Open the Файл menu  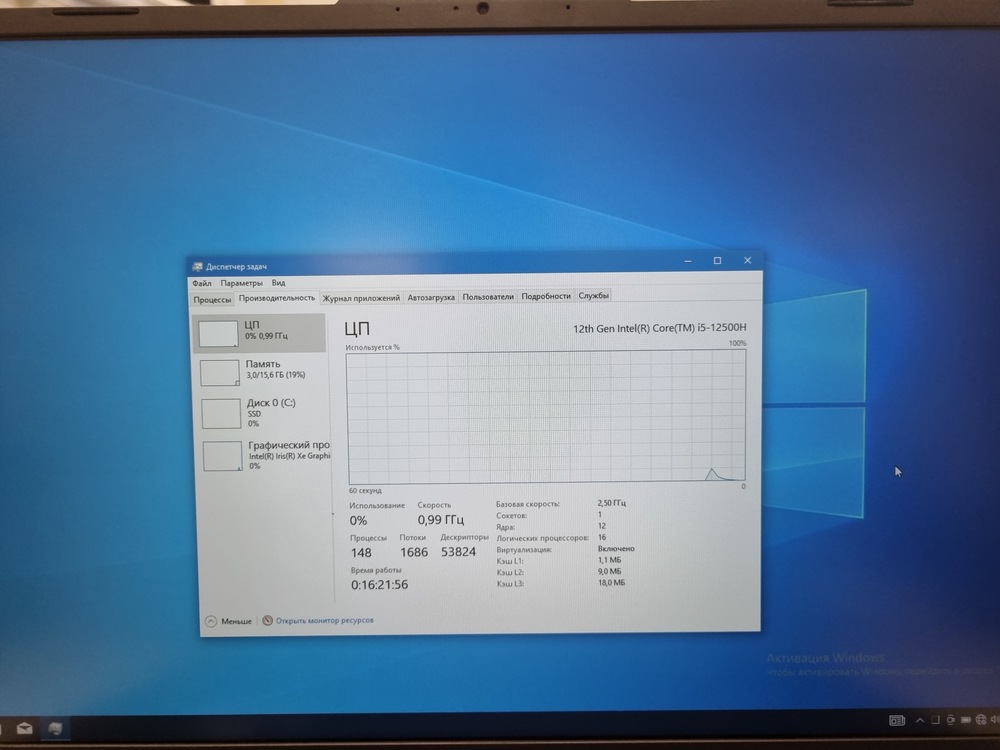pyautogui.click(x=202, y=283)
